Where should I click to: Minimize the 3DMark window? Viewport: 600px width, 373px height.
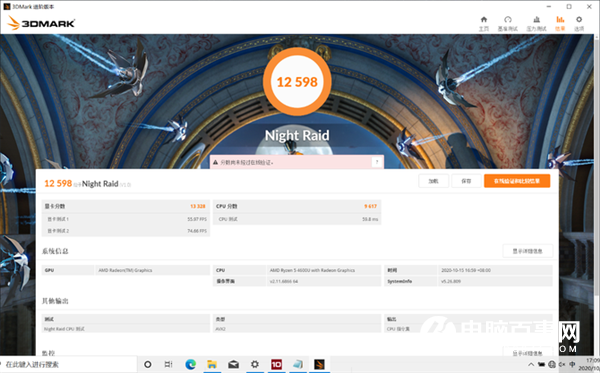[549, 7]
